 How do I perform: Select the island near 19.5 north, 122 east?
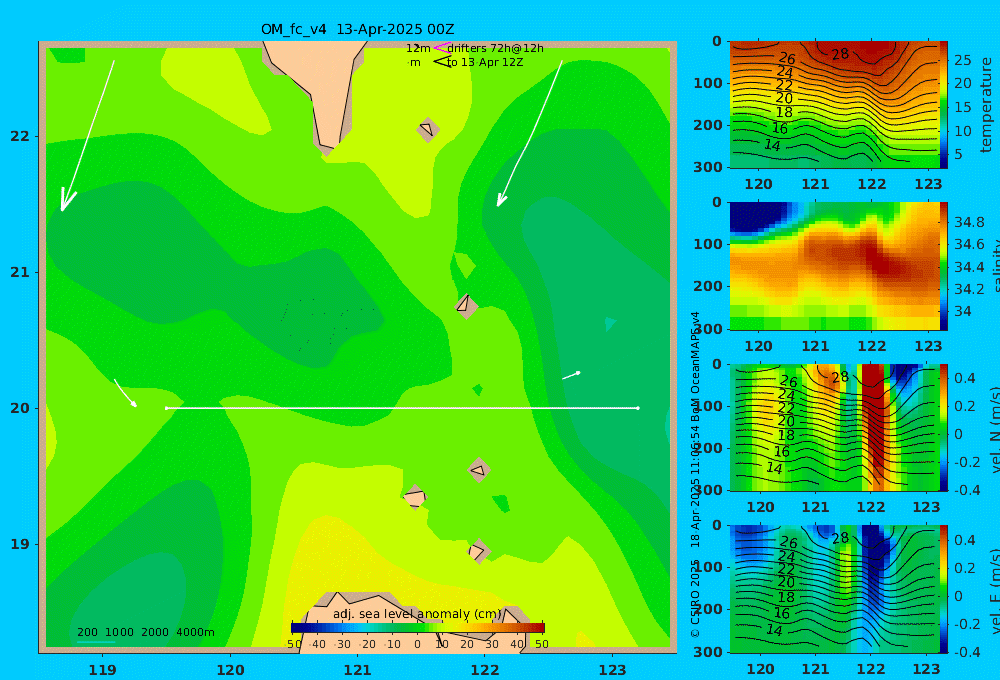(479, 471)
